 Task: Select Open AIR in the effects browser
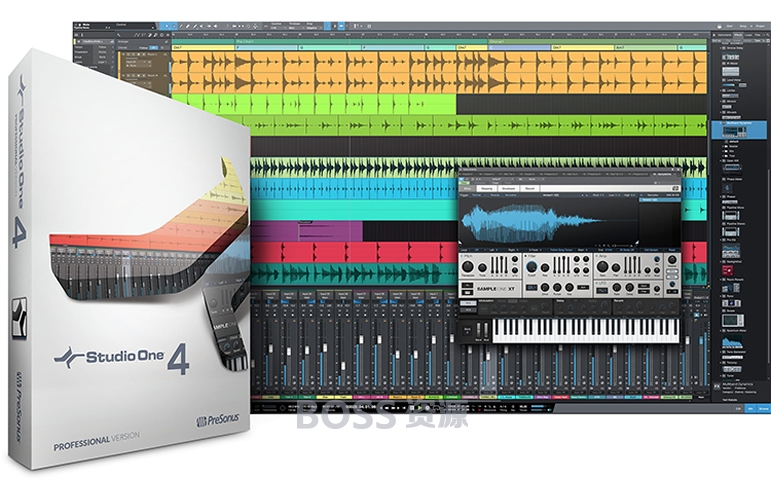tap(733, 160)
